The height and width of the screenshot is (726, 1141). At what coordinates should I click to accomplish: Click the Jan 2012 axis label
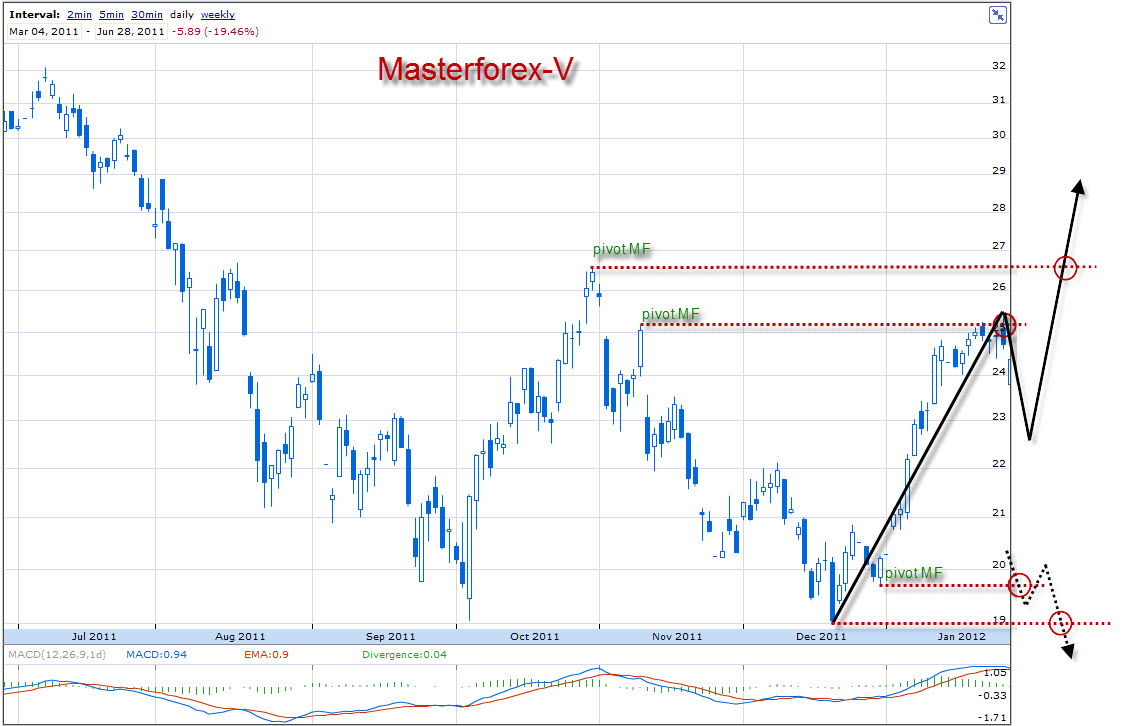click(962, 637)
